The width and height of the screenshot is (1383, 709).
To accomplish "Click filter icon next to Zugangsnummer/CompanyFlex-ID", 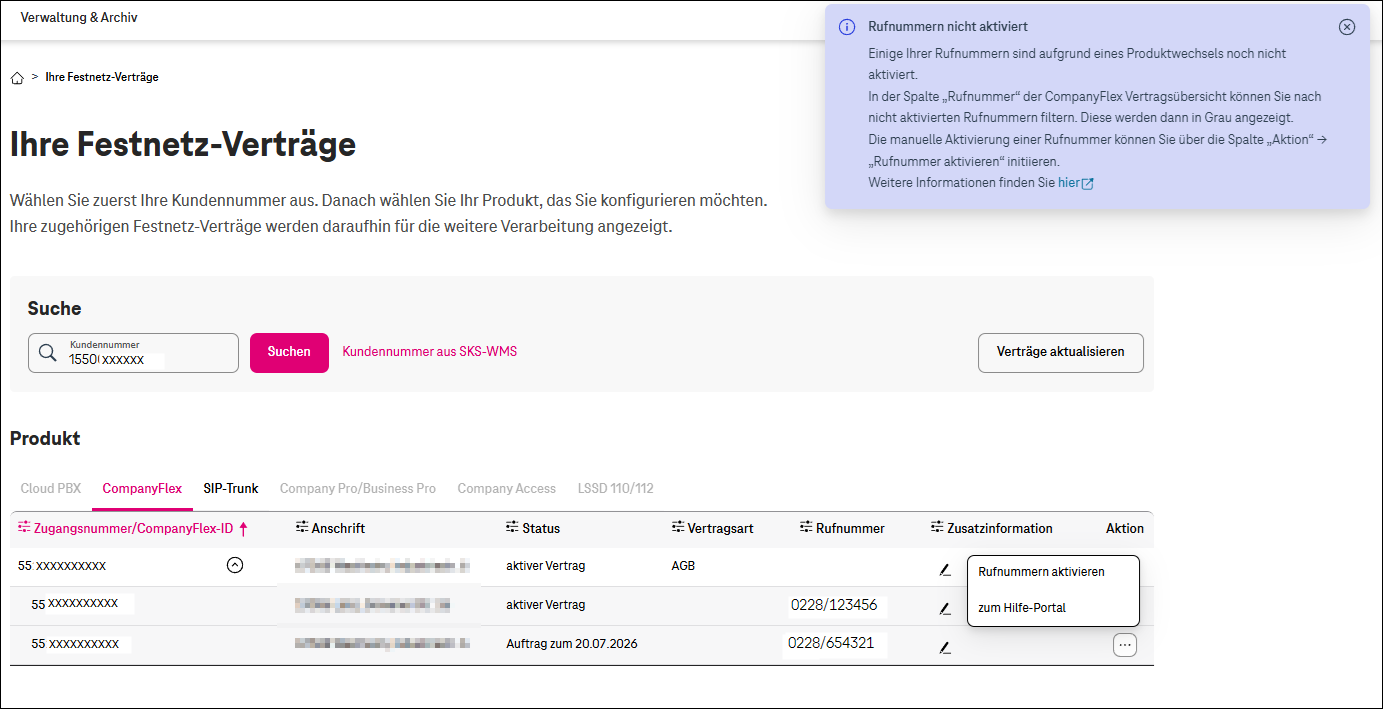I will click(24, 528).
